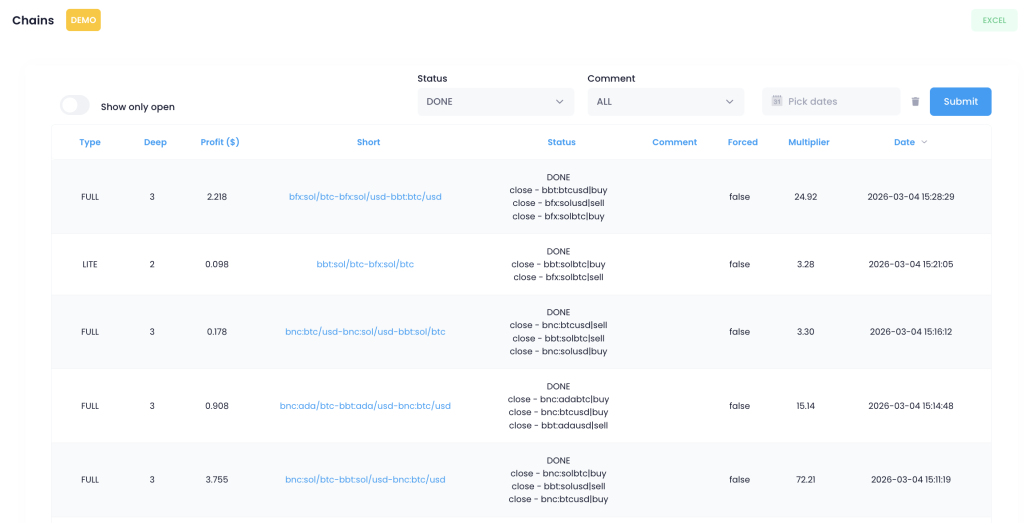
Task: Sort by the Type column header
Action: click(90, 142)
